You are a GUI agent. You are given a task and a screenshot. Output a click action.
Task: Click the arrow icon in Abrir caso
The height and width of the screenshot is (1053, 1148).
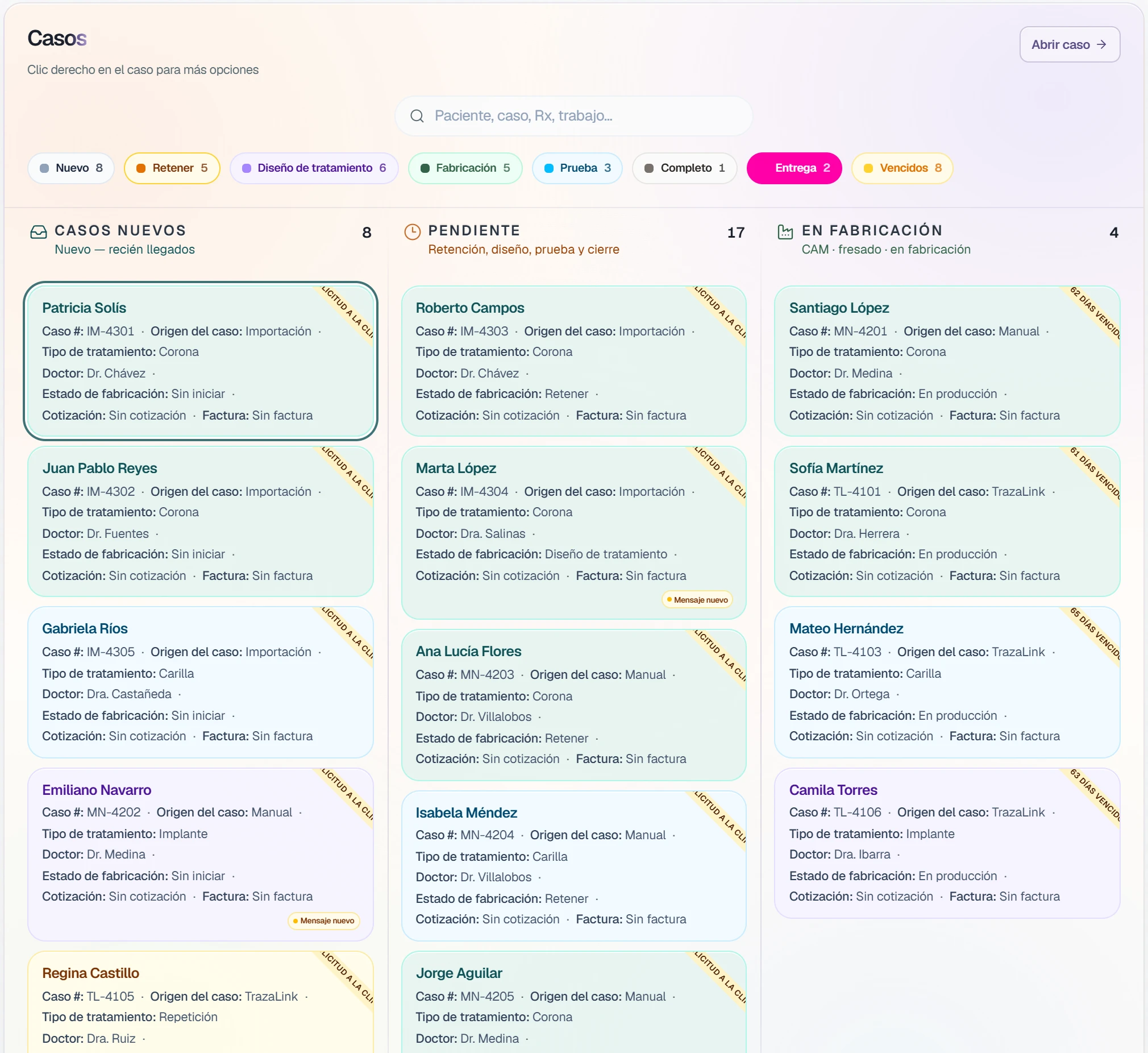1101,44
